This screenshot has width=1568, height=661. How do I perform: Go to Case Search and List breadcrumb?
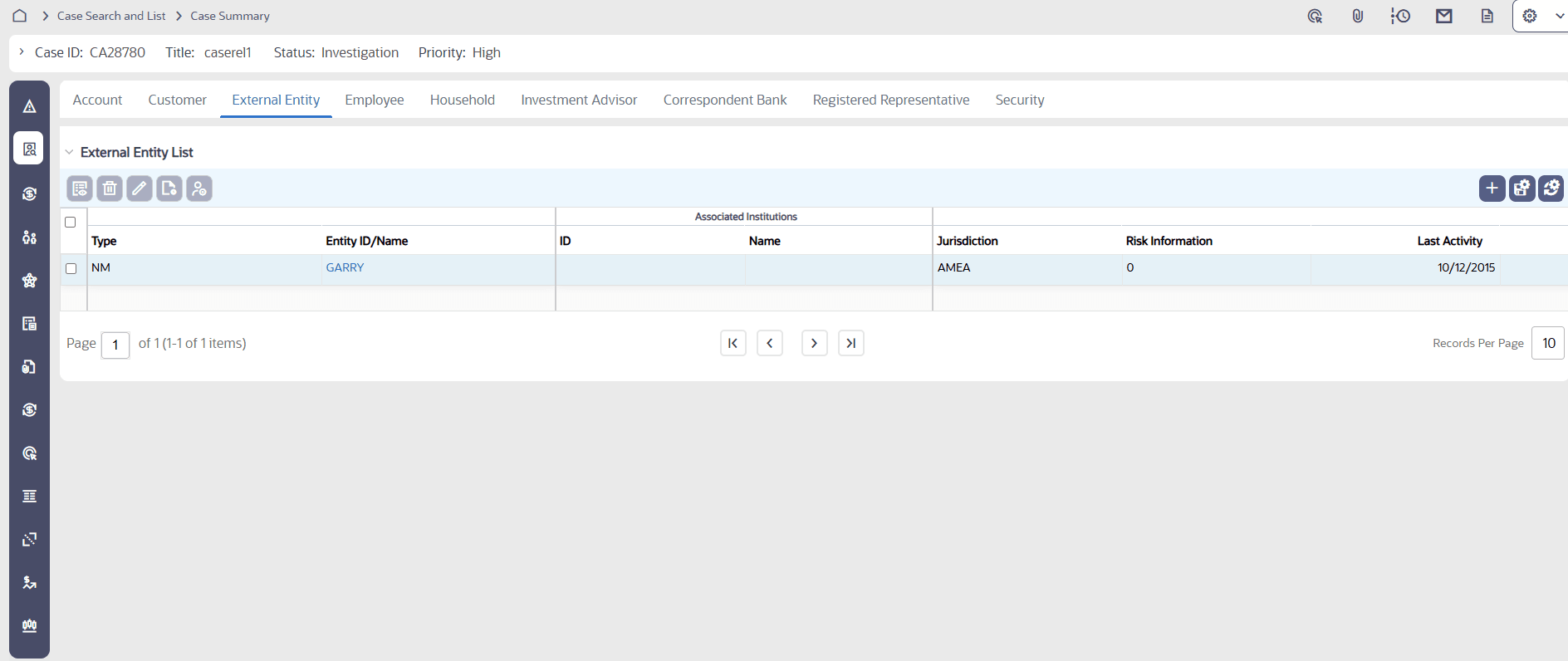click(x=111, y=16)
